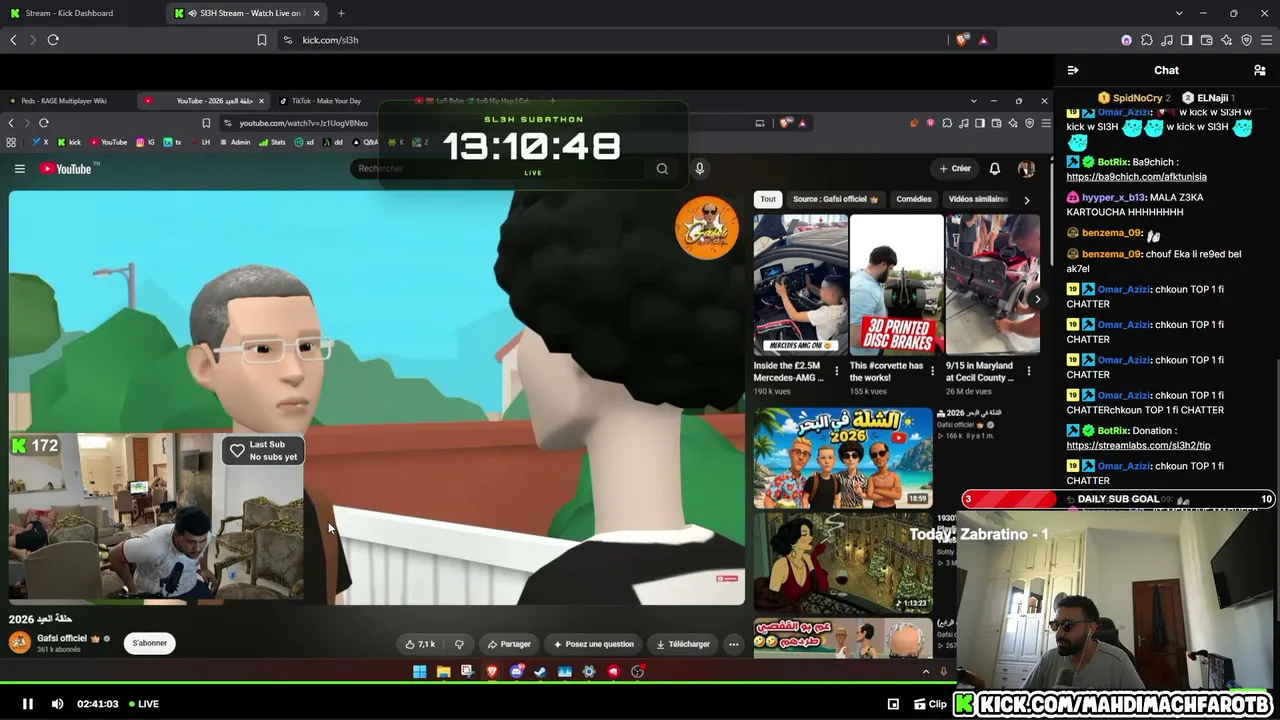Click the Partager share button
Viewport: 1280px width, 720px height.
[509, 644]
